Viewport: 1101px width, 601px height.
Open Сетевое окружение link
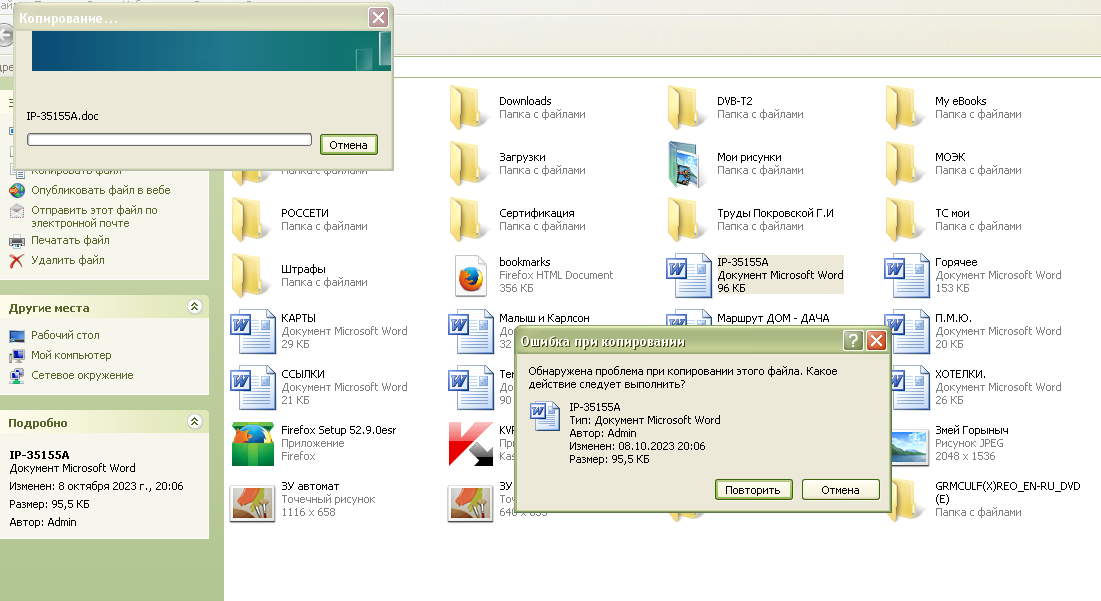(x=81, y=375)
